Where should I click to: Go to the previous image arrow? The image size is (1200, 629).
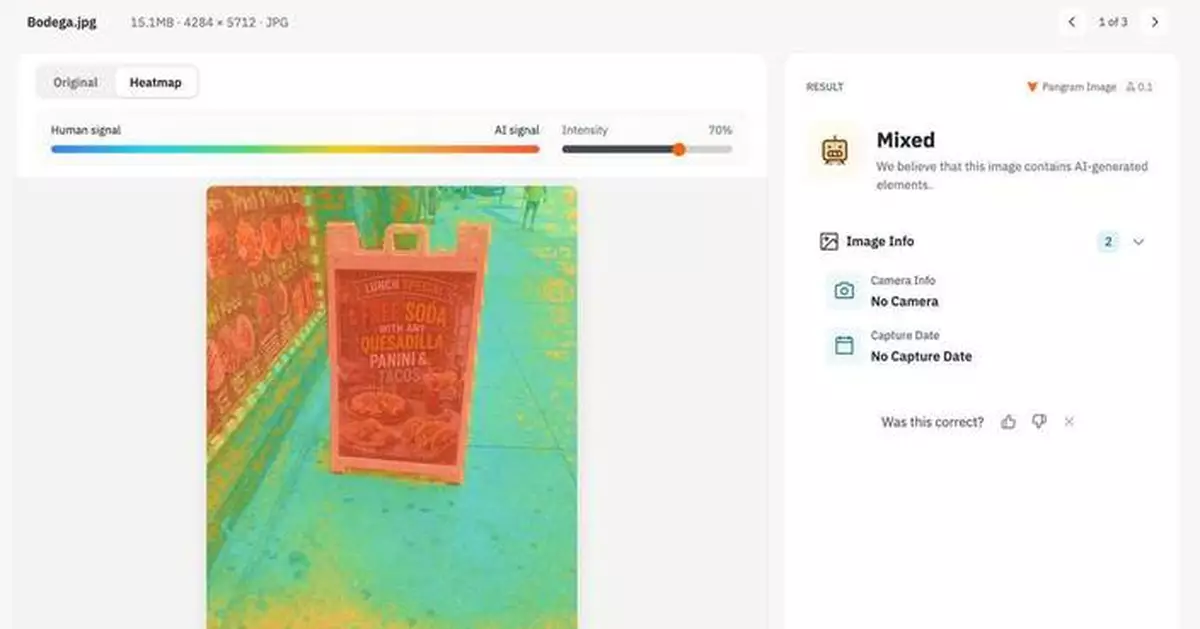pos(1072,22)
